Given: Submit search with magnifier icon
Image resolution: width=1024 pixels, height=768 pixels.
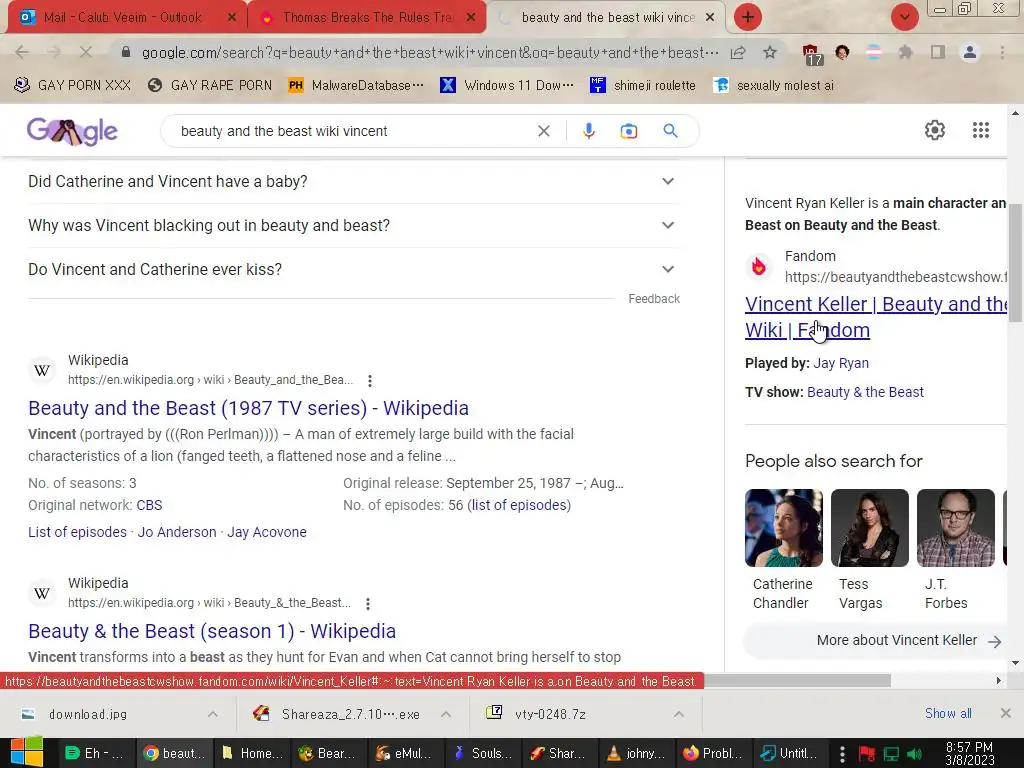Looking at the screenshot, I should pos(670,131).
